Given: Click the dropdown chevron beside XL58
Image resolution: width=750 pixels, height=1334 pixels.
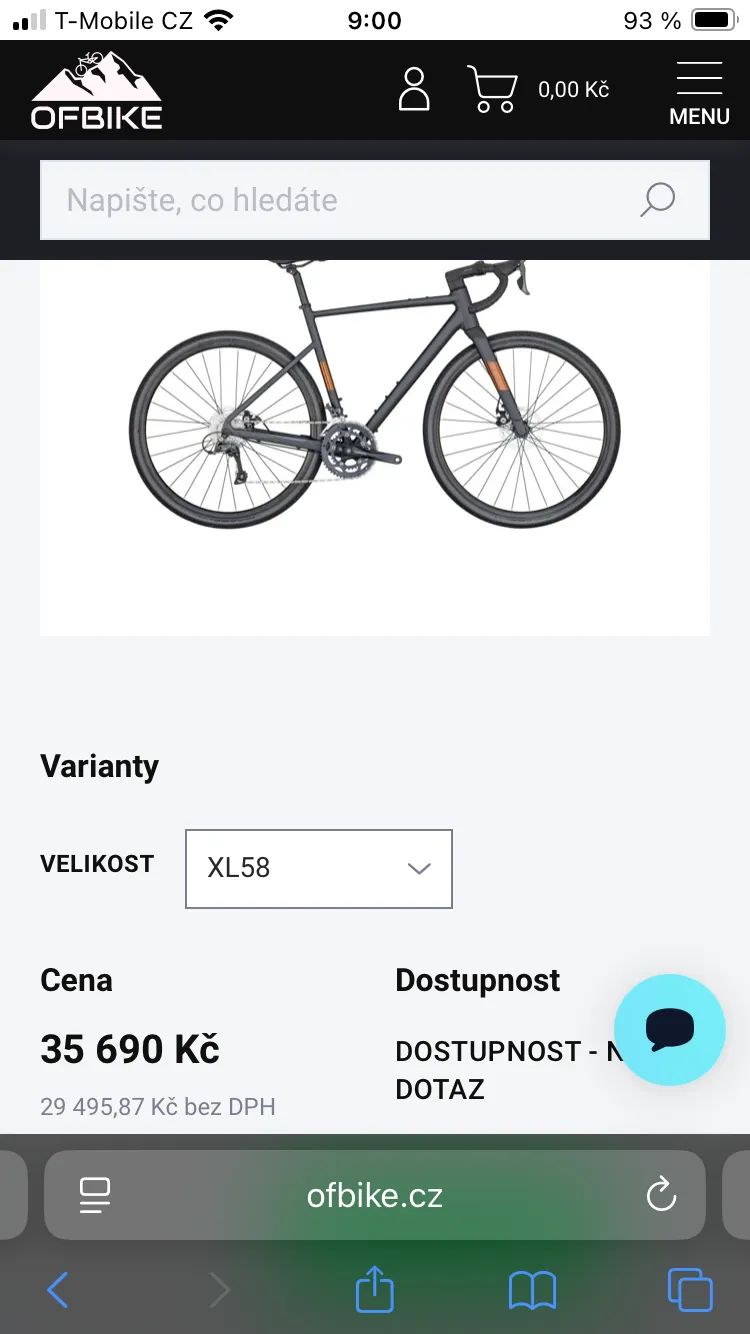Looking at the screenshot, I should tap(419, 868).
